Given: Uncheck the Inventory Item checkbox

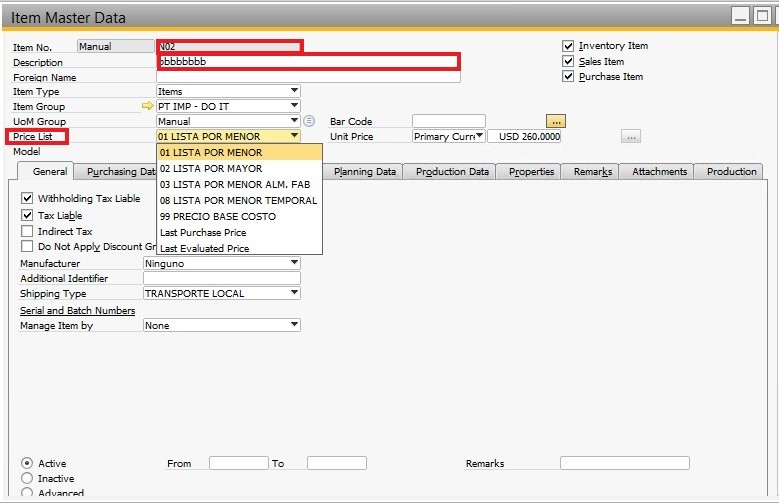Looking at the screenshot, I should pyautogui.click(x=568, y=46).
